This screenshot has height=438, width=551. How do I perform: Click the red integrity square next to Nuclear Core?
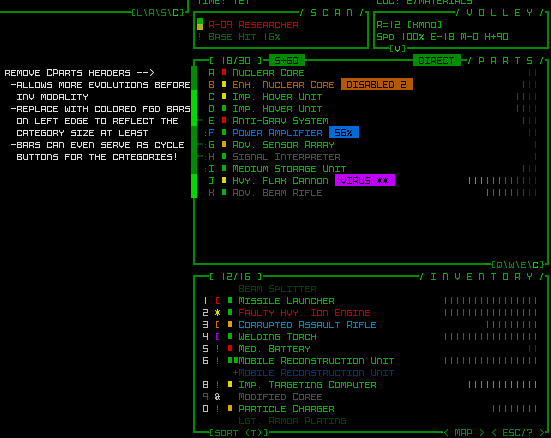(x=224, y=72)
